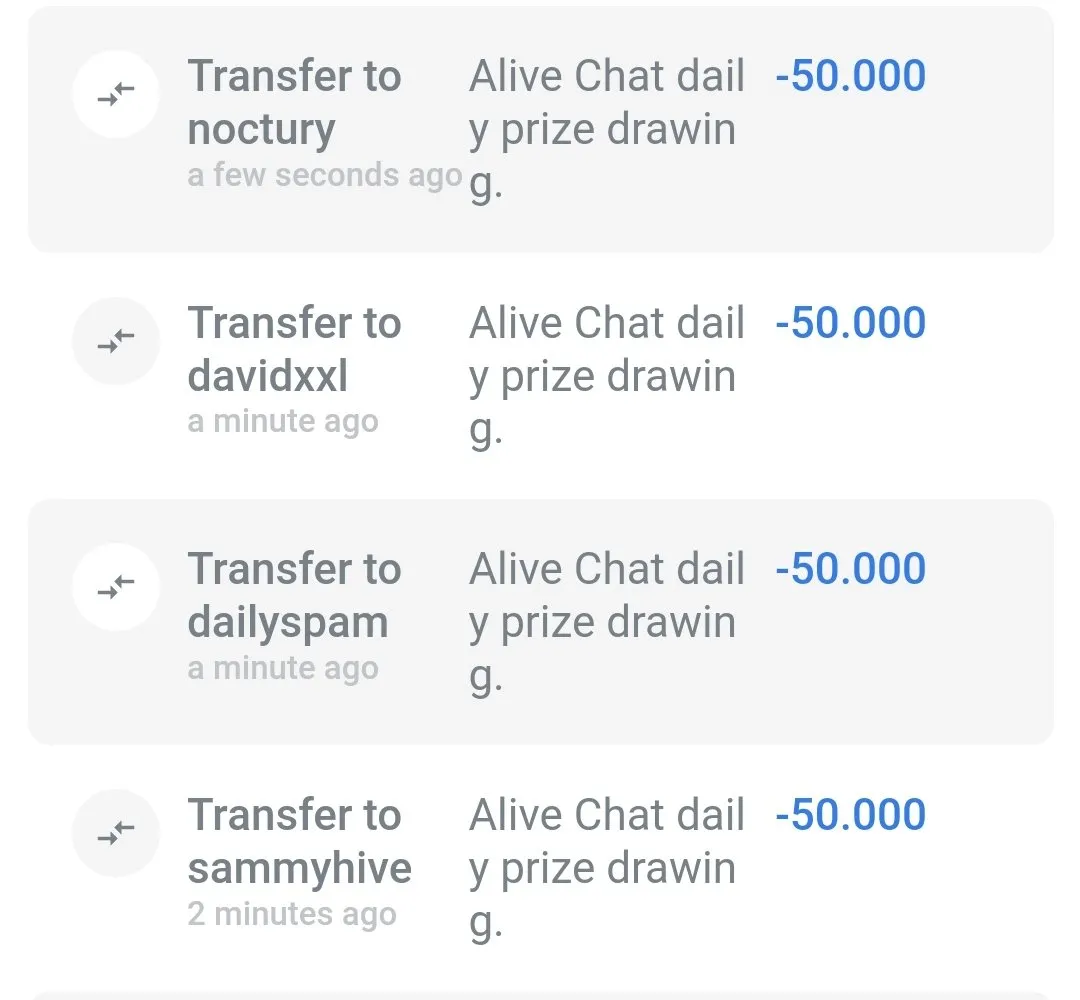Click the memo text of noctury transfer
This screenshot has width=1080, height=1000.
pyautogui.click(x=606, y=129)
